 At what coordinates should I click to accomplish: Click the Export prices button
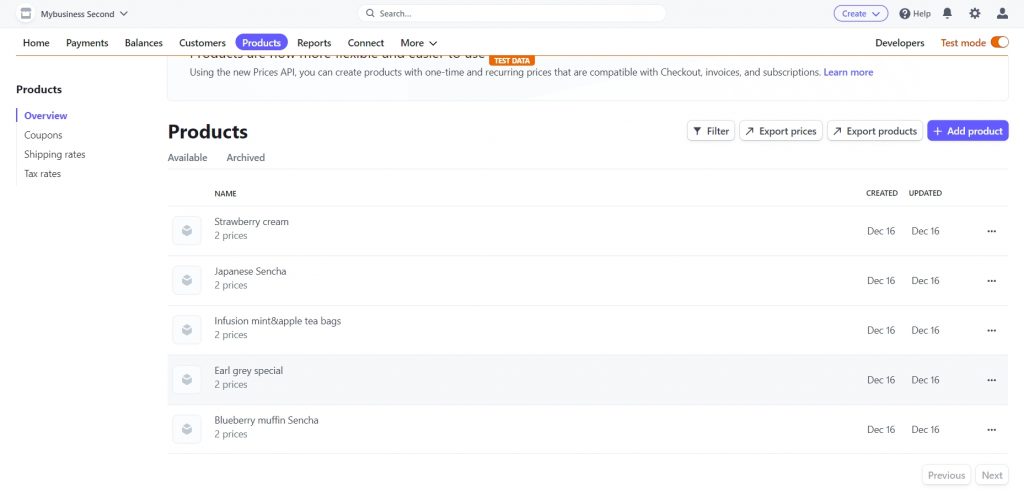tap(781, 131)
